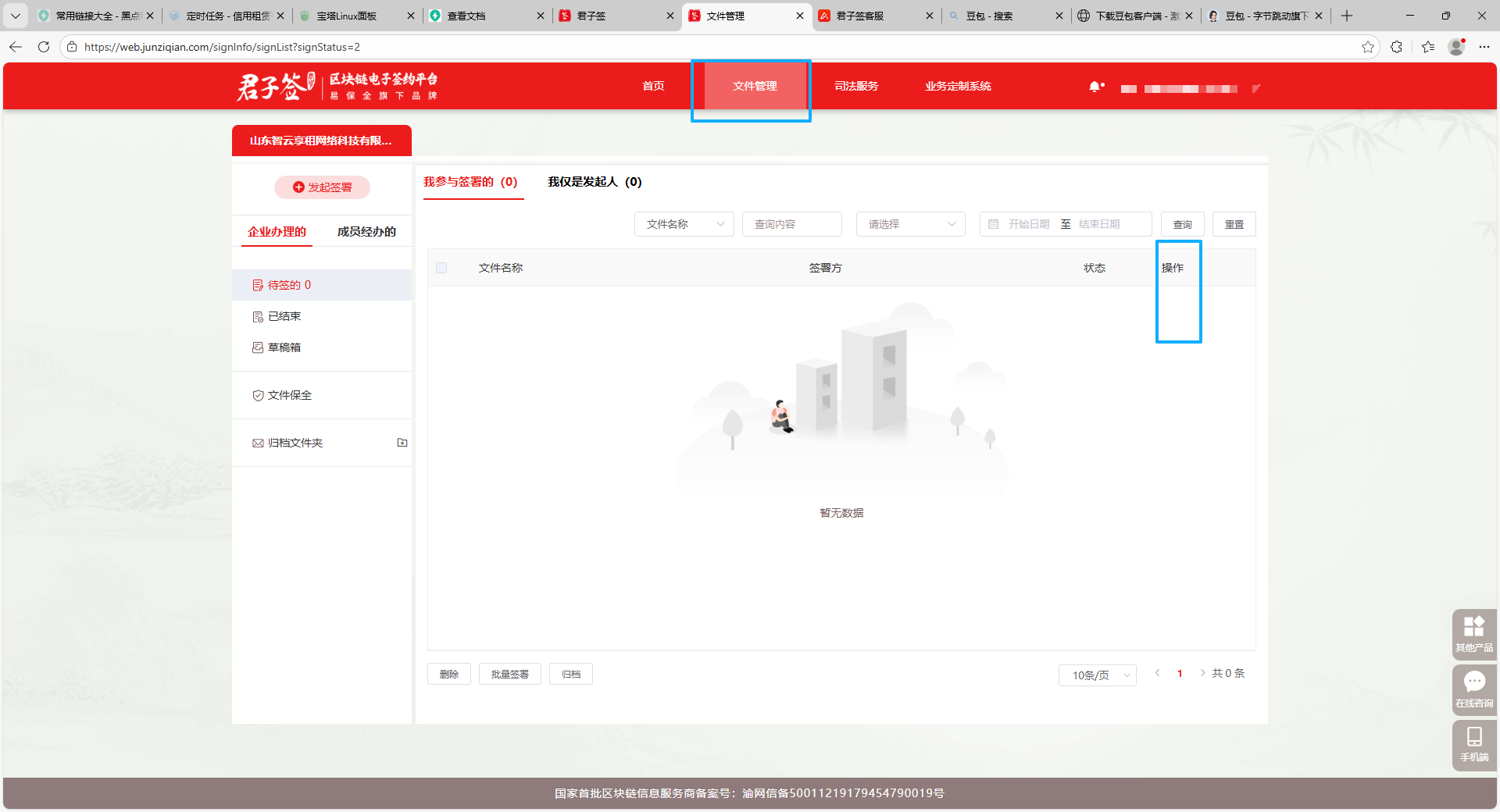
Task: Open 在线咨询 chat icon
Action: [1473, 689]
